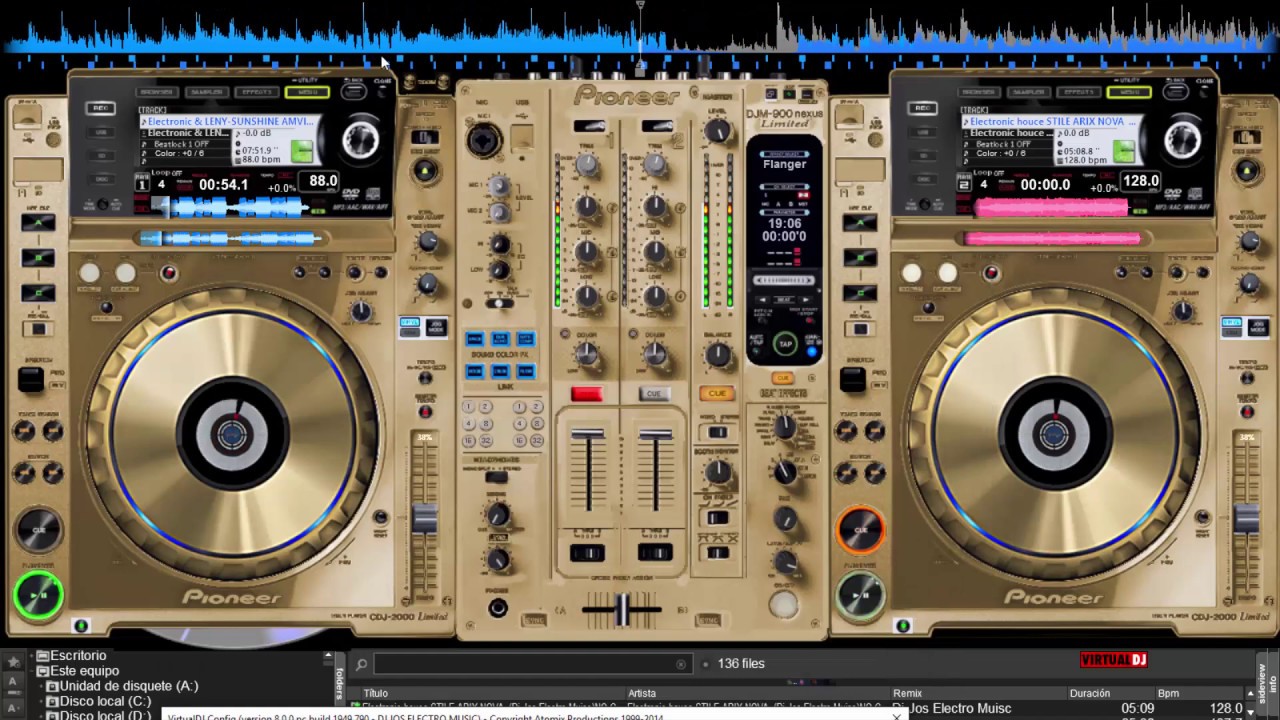Viewport: 1280px width, 720px height.
Task: Turn channel 1 COLOR filter knob
Action: click(x=587, y=354)
